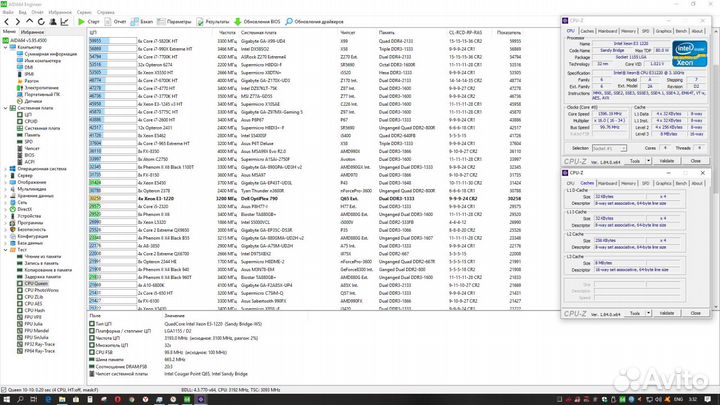Open Memory tab in lower CPU-Z window

[628, 183]
